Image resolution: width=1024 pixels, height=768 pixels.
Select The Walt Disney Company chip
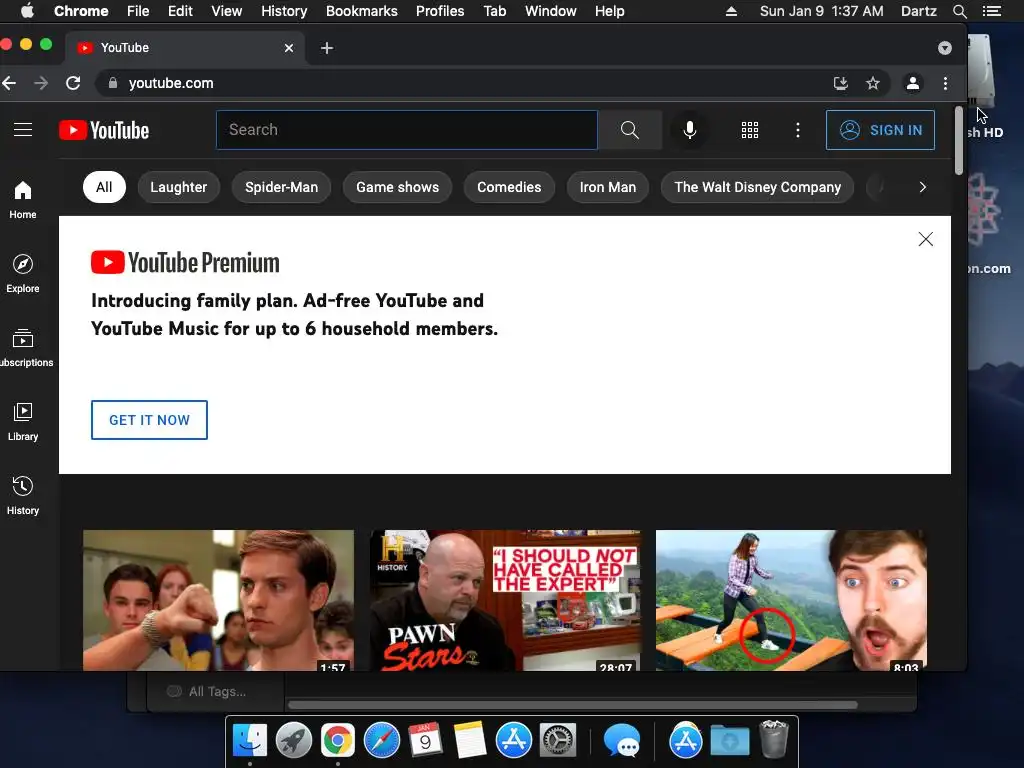pyautogui.click(x=758, y=187)
